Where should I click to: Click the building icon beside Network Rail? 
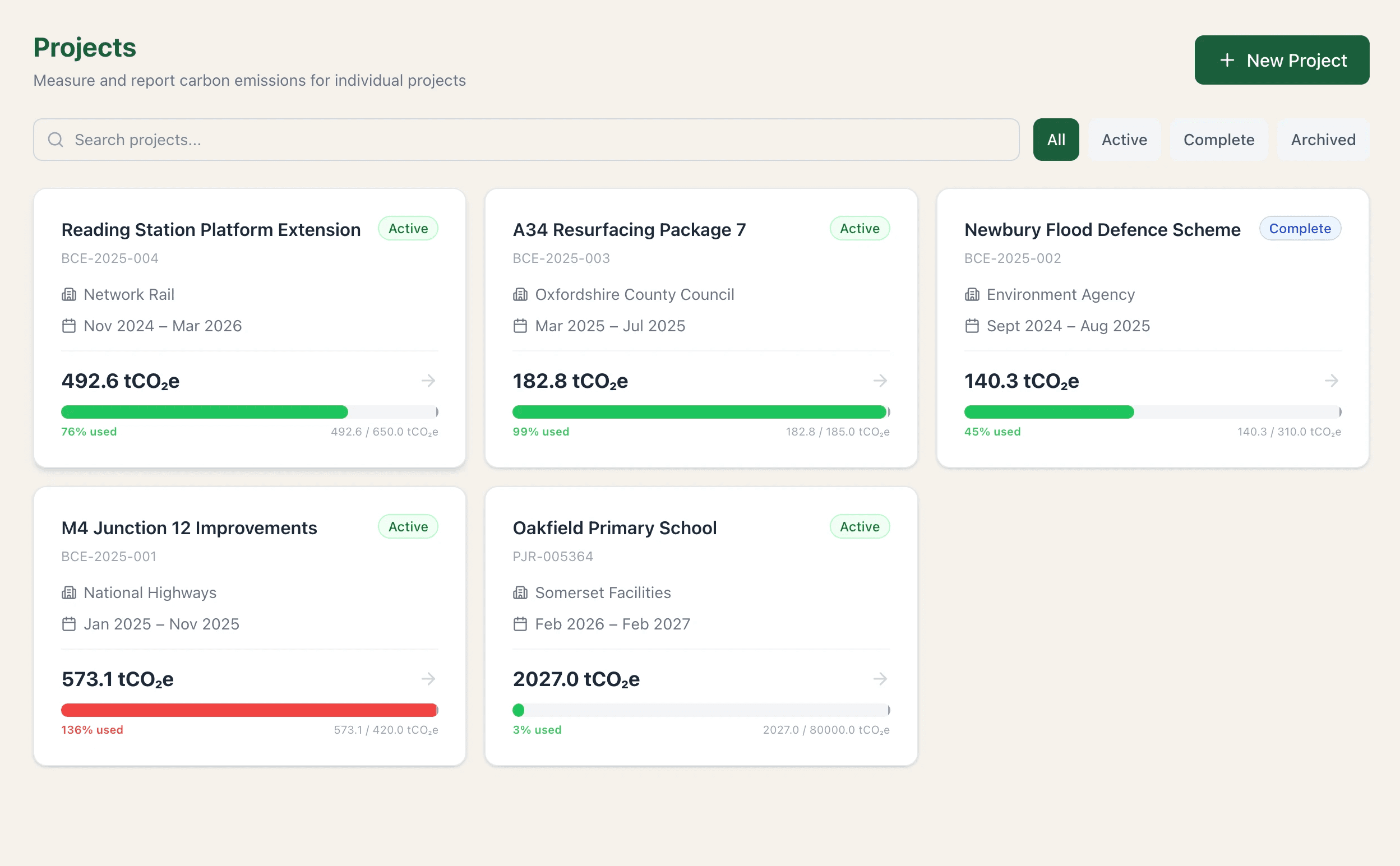[x=69, y=294]
